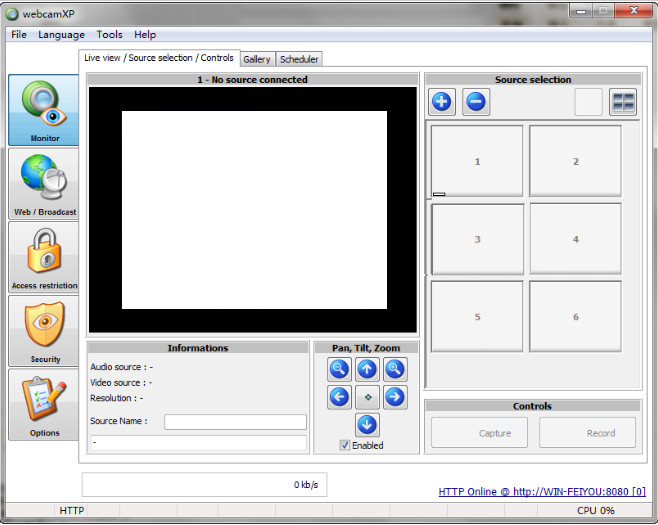Switch to multi-source grid layout view
This screenshot has height=525, width=658.
pyautogui.click(x=623, y=102)
